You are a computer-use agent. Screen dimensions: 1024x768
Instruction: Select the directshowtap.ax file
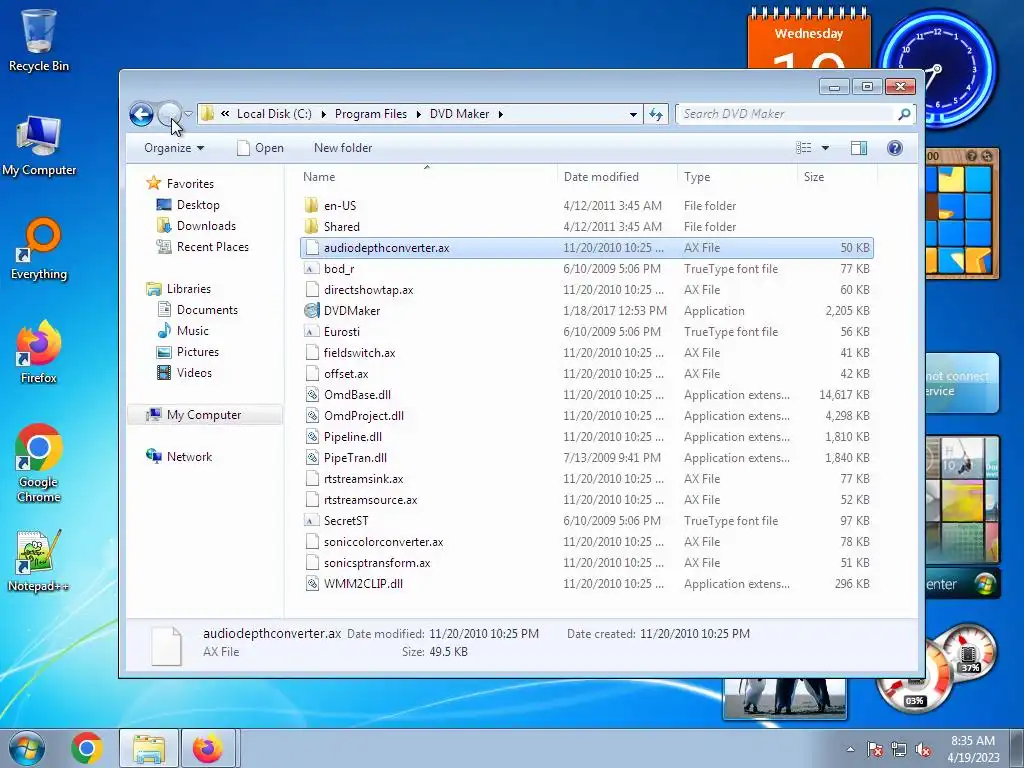[x=368, y=290]
